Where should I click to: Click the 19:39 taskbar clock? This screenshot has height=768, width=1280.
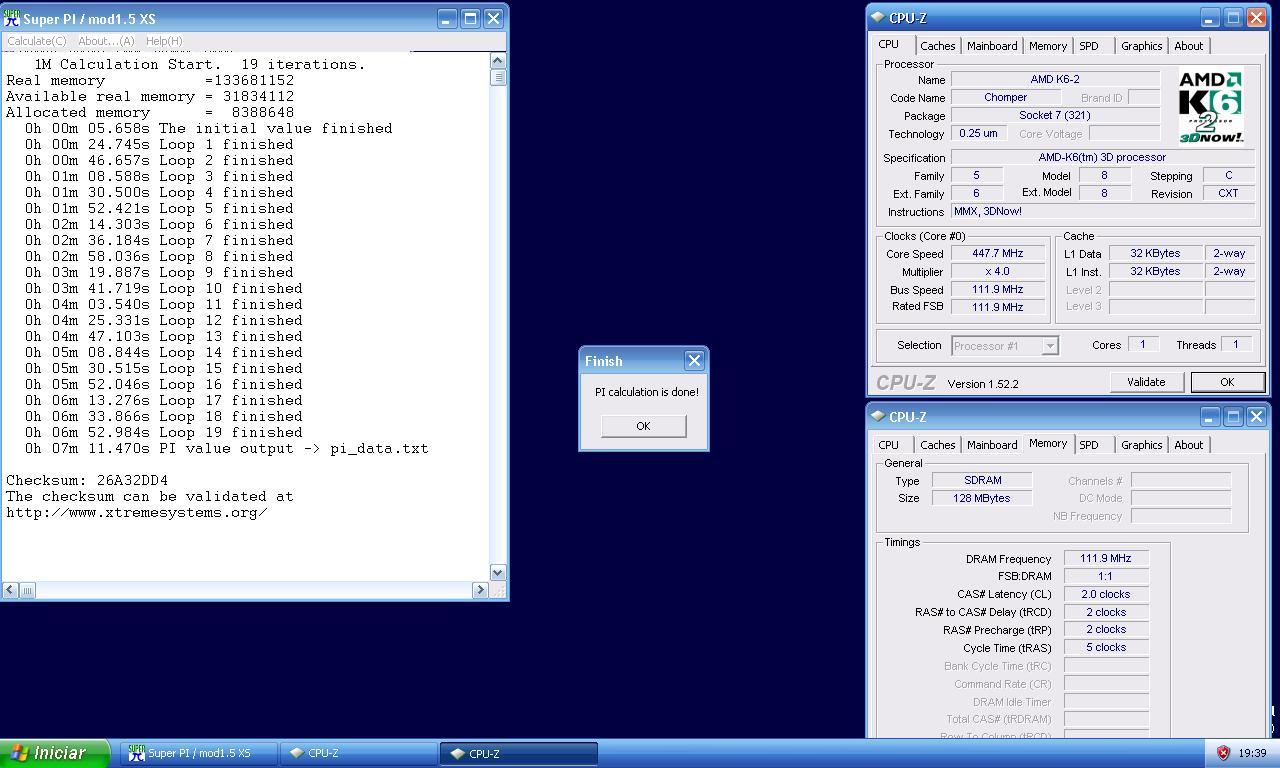[x=1252, y=753]
